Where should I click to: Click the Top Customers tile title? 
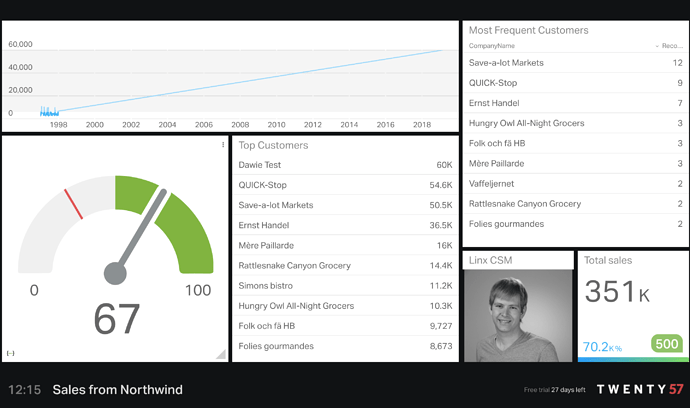point(273,145)
